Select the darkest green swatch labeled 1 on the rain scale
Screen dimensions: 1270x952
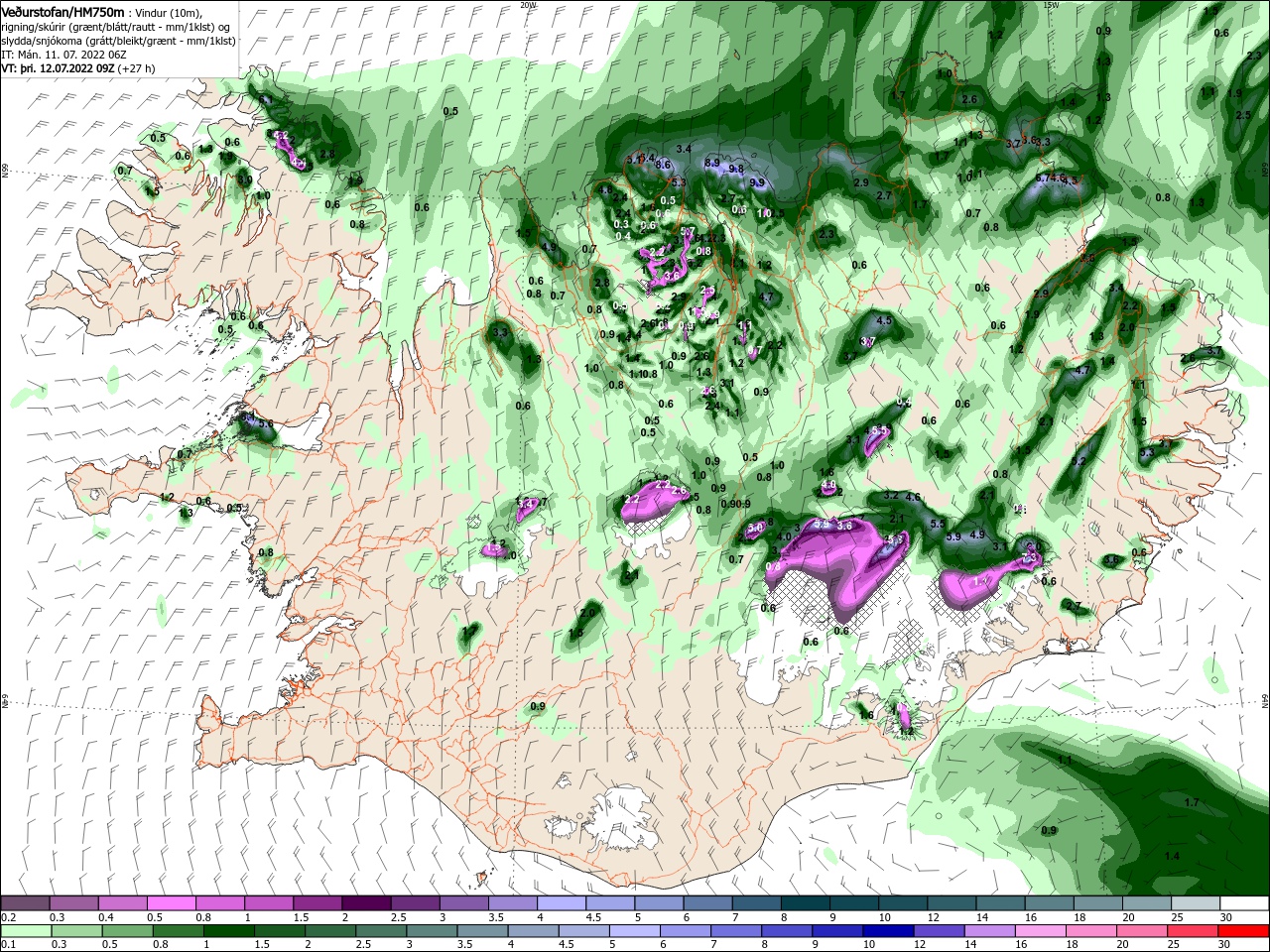click(229, 931)
